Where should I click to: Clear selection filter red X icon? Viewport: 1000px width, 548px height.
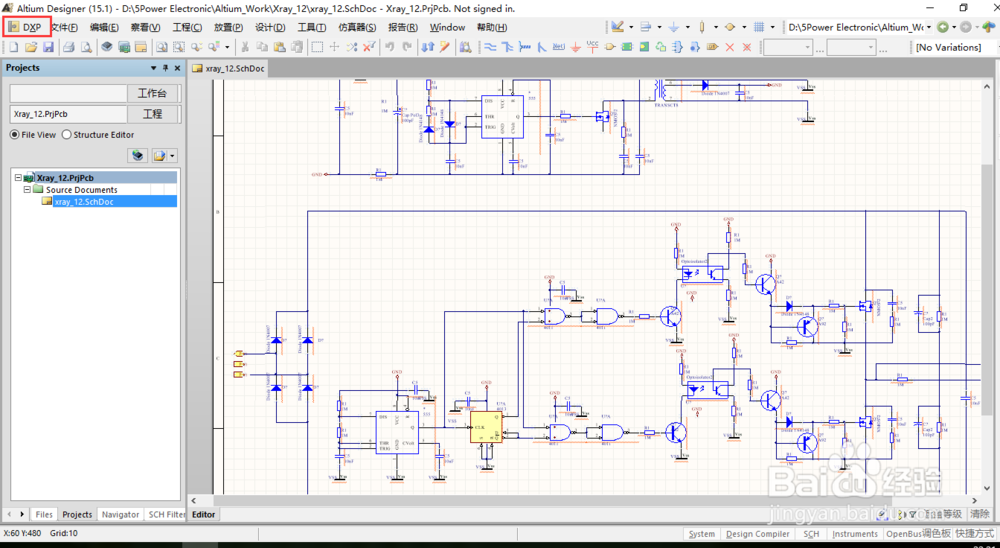tap(369, 47)
